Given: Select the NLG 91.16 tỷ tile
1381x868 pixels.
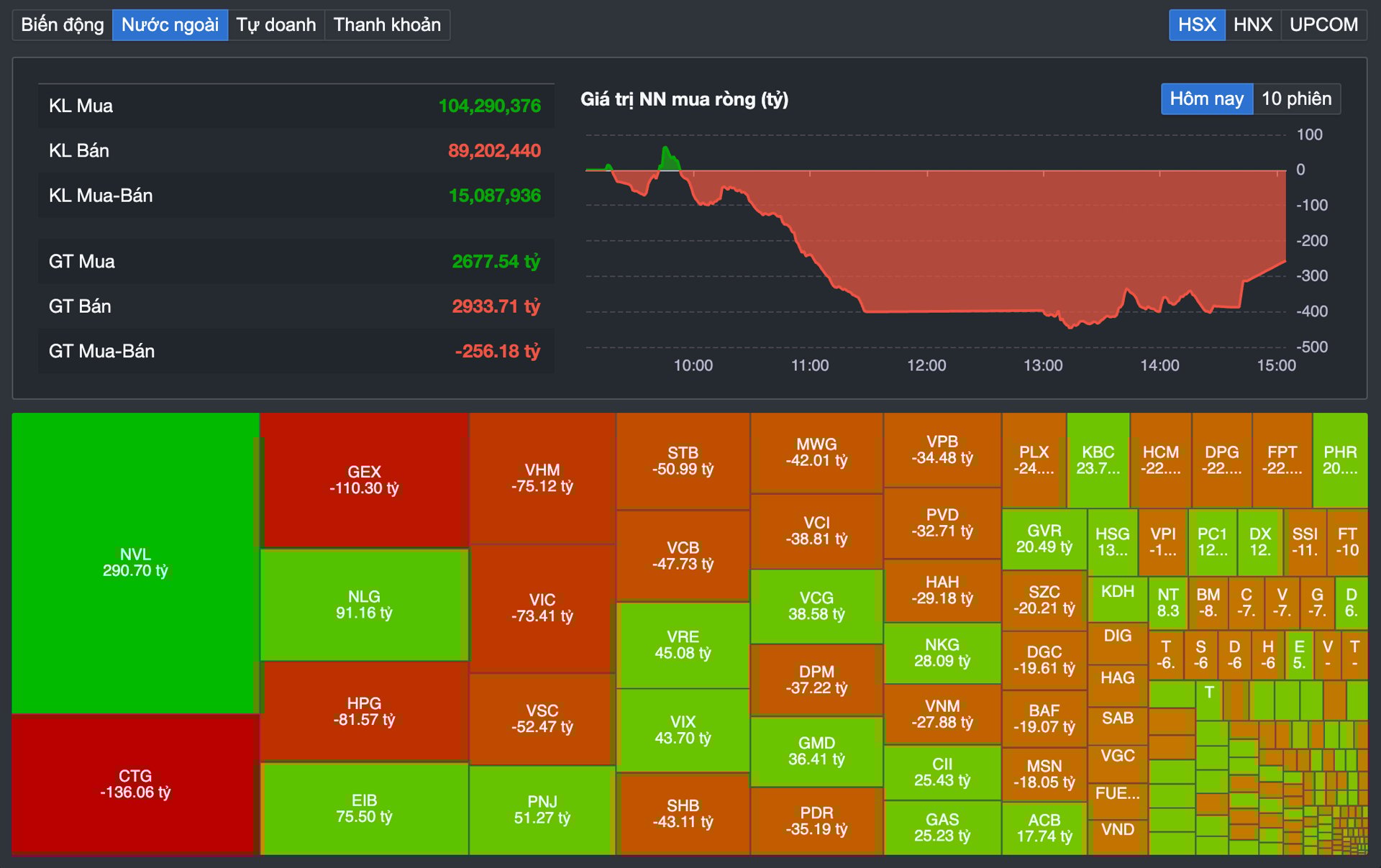Looking at the screenshot, I should pyautogui.click(x=364, y=605).
